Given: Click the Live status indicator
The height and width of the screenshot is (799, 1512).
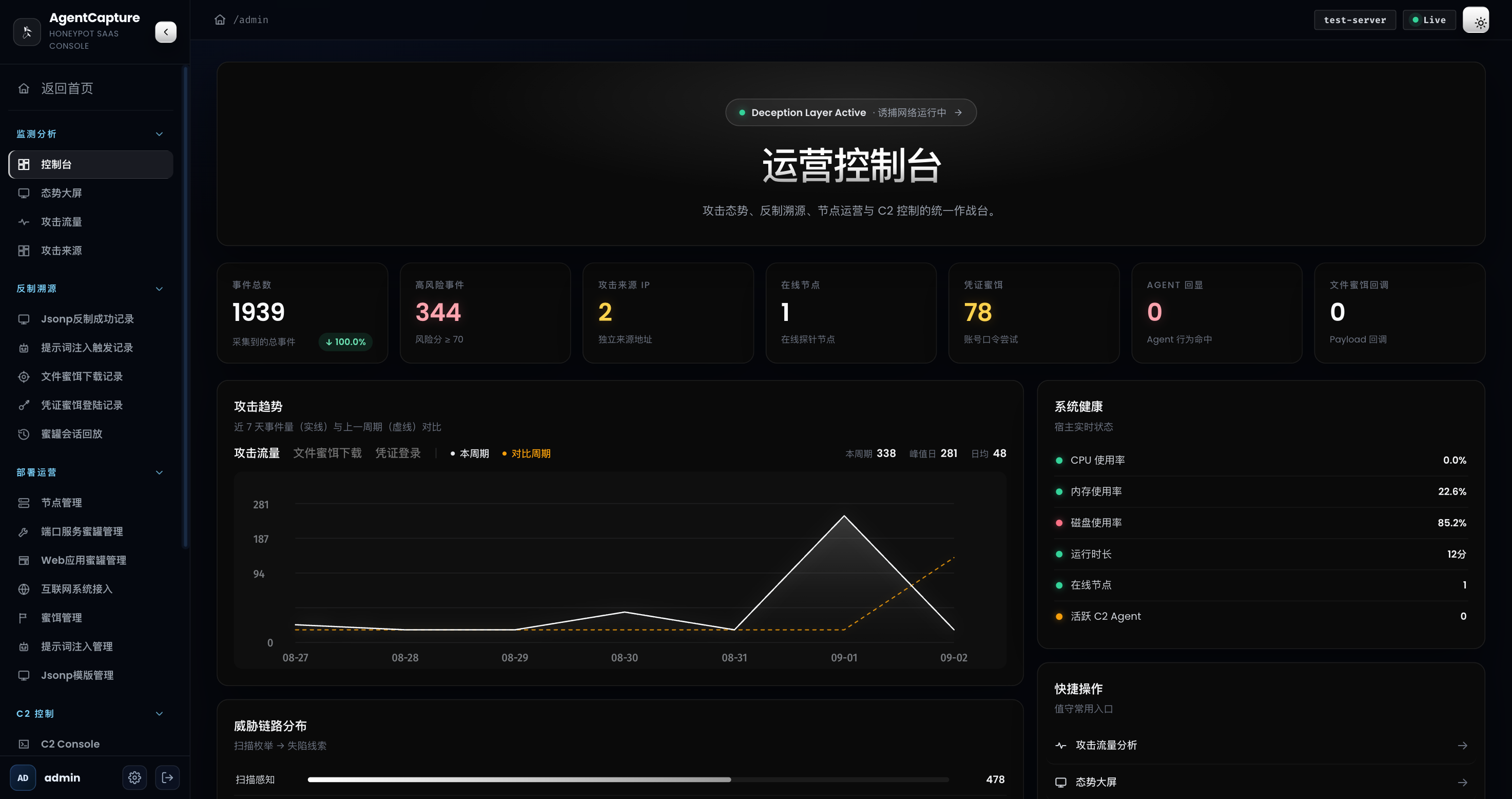Looking at the screenshot, I should pos(1429,20).
